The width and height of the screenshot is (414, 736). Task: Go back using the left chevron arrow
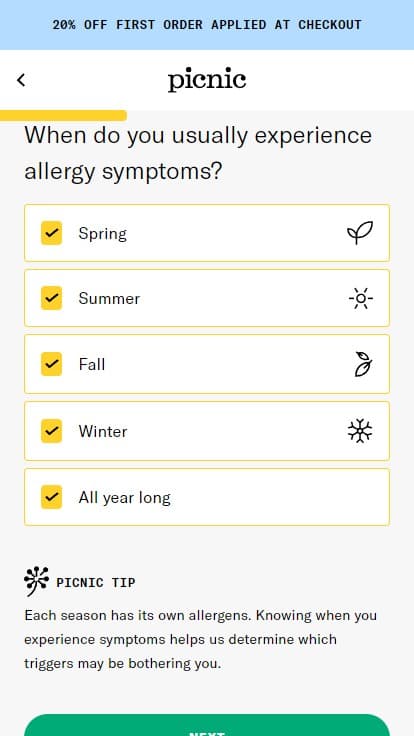point(21,80)
